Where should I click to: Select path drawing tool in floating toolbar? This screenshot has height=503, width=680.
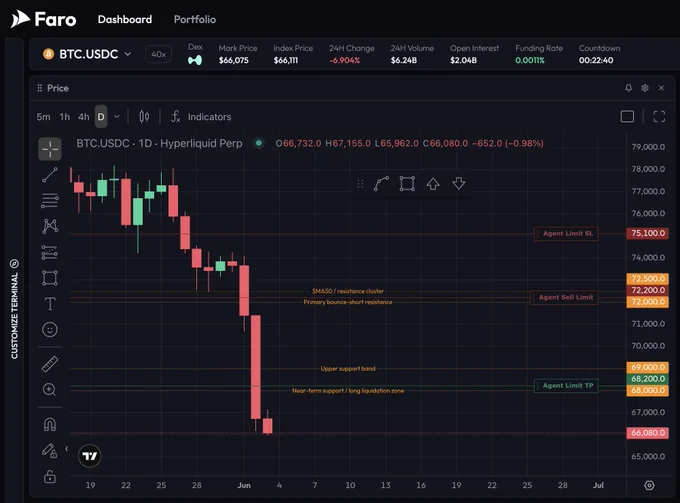pos(381,183)
